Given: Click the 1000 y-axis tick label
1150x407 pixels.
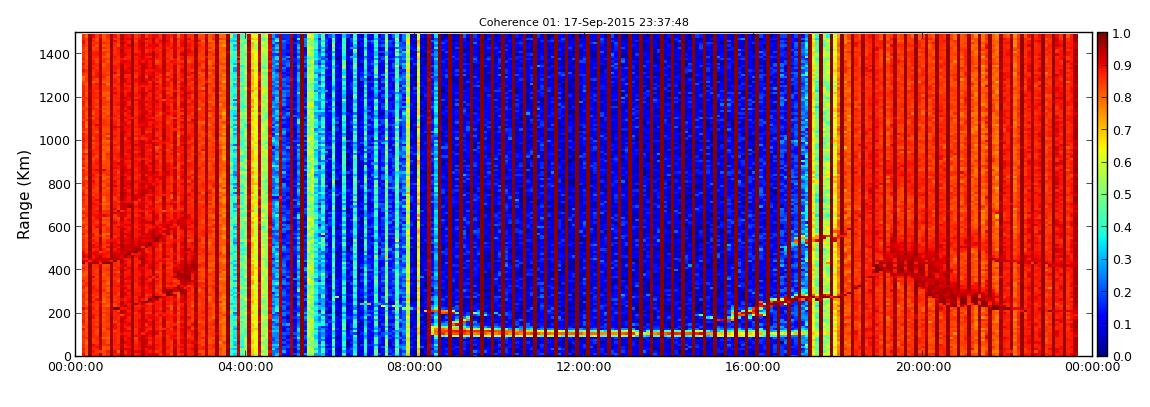Looking at the screenshot, I should click(56, 141).
